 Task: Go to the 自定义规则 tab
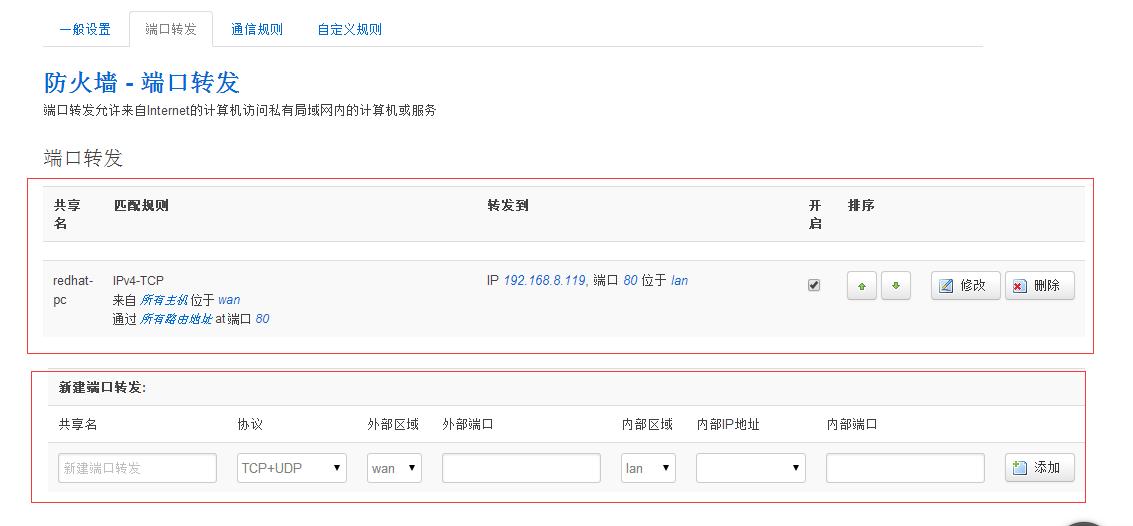[x=350, y=30]
